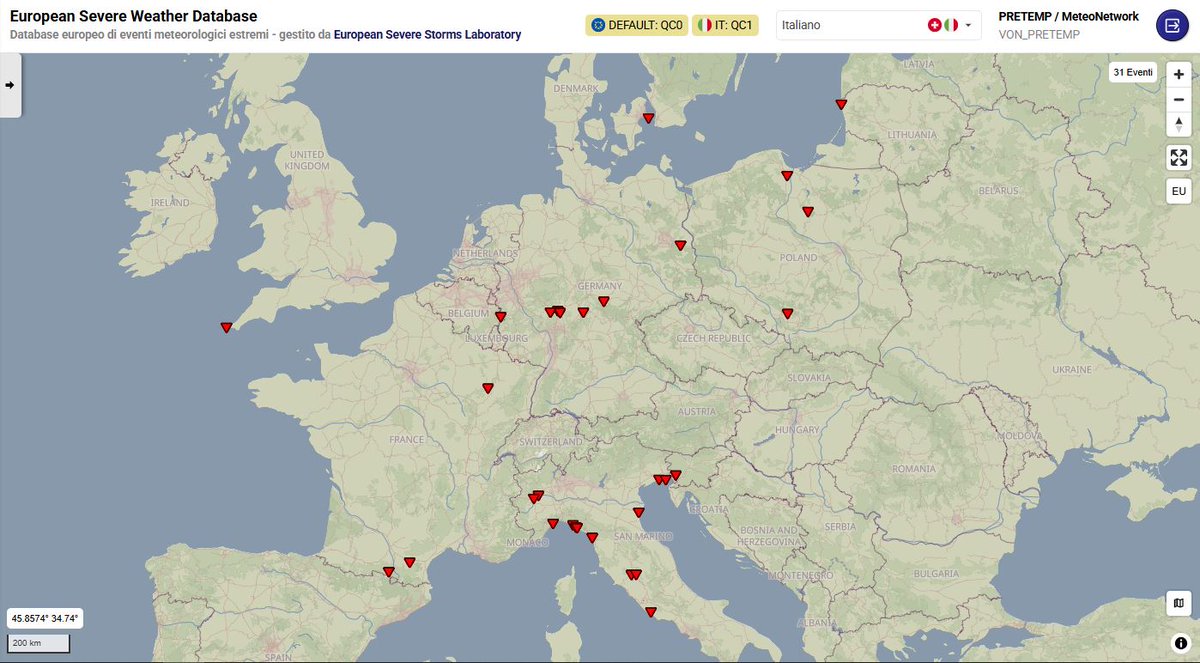Toggle fullscreen map view
This screenshot has width=1200, height=663.
(x=1179, y=157)
